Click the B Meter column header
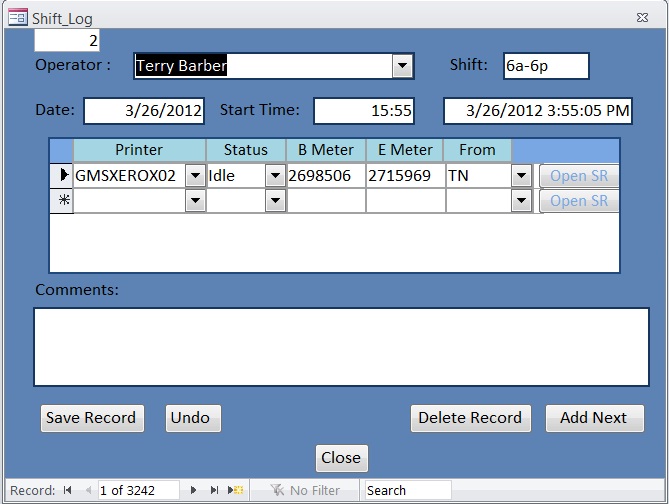669x504 pixels. pyautogui.click(x=326, y=150)
